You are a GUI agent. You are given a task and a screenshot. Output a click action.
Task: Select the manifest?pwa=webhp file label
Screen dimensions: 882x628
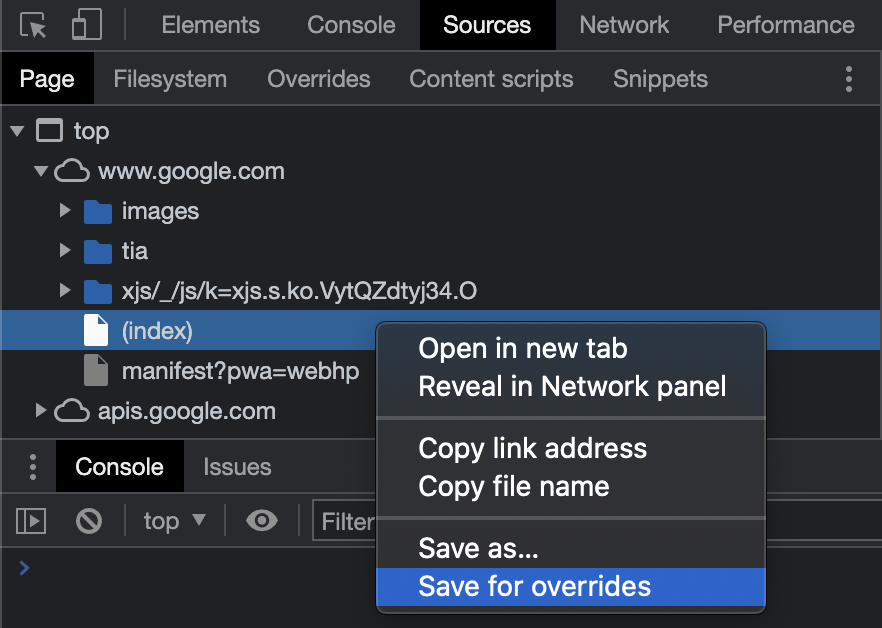tap(240, 371)
